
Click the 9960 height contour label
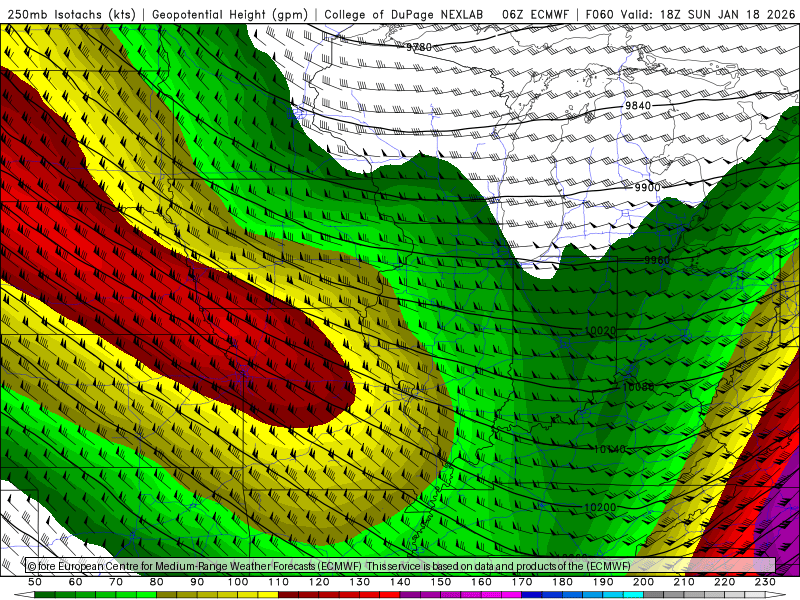pos(657,260)
